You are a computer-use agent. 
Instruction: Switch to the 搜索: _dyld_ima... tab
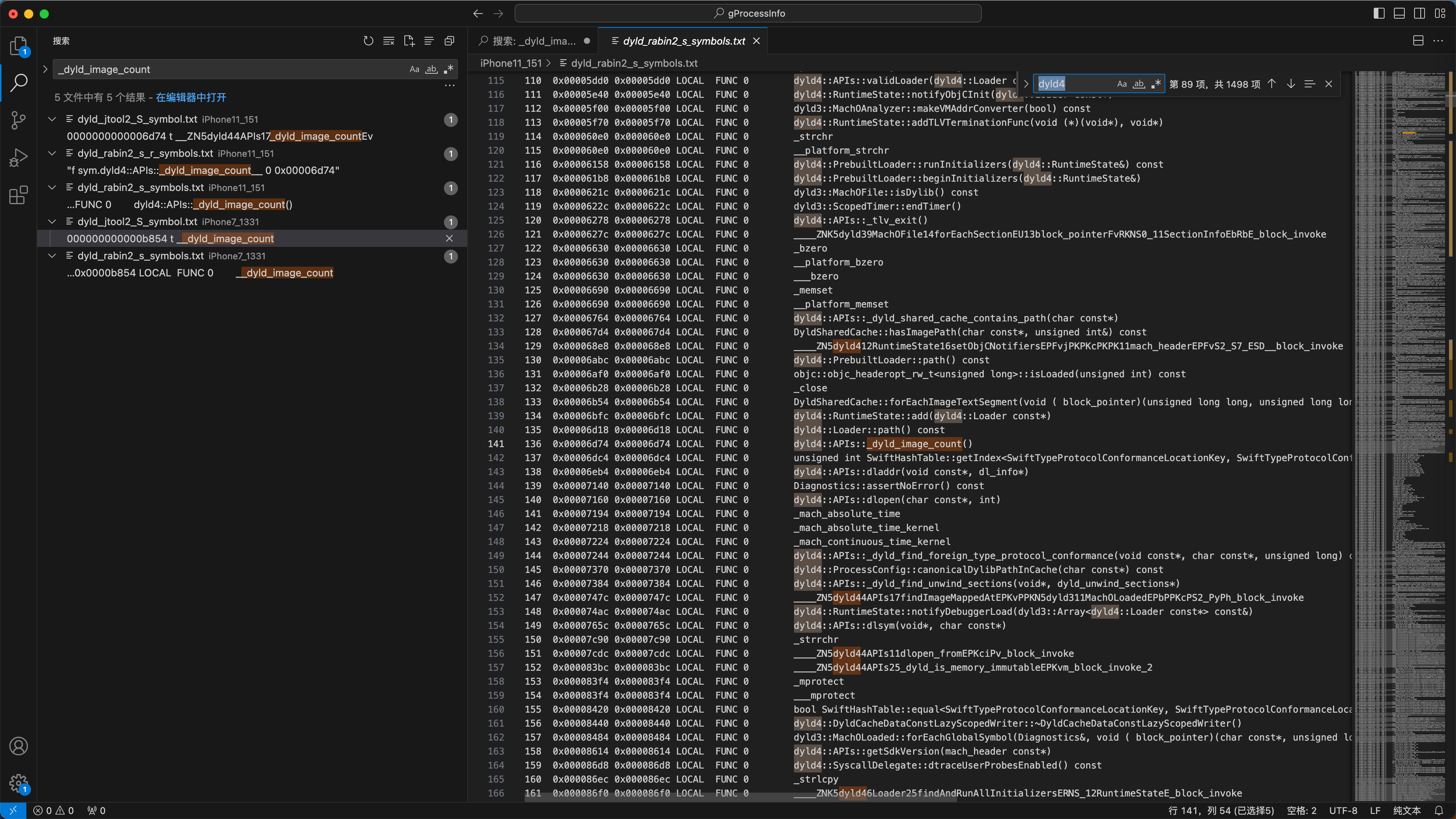coord(533,41)
